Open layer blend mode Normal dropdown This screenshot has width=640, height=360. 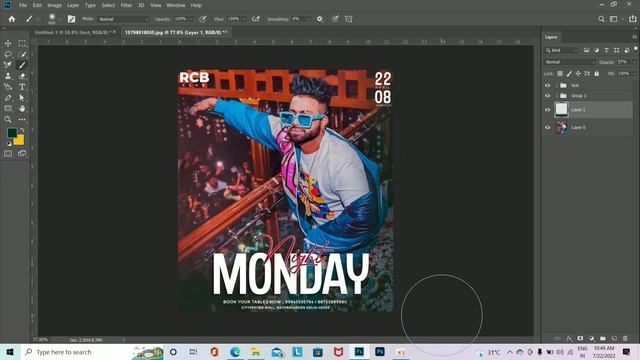pos(570,62)
